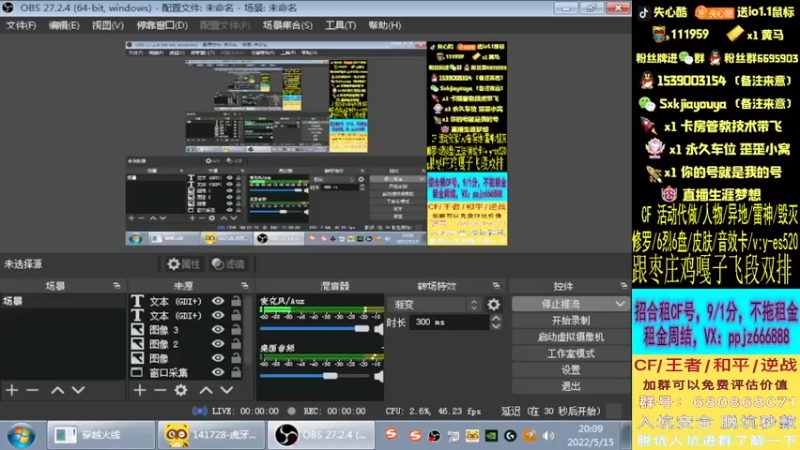Open the 帮助(H) menu
Screen dimensions: 800x450
point(385,25)
